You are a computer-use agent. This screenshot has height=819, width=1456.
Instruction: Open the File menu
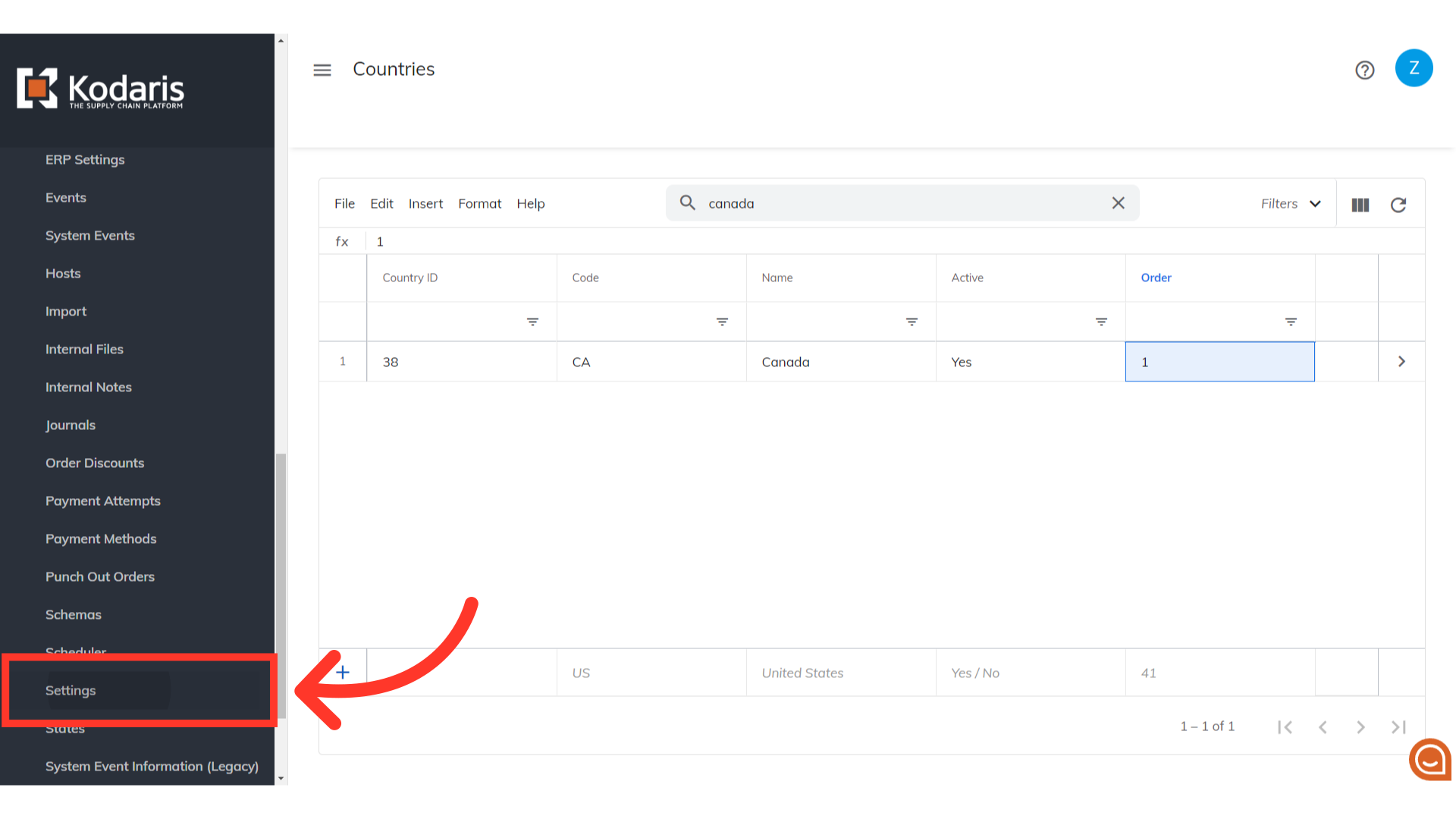click(344, 204)
